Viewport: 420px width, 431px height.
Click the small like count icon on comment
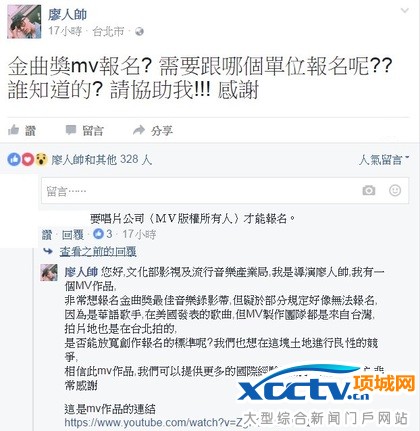tap(98, 234)
